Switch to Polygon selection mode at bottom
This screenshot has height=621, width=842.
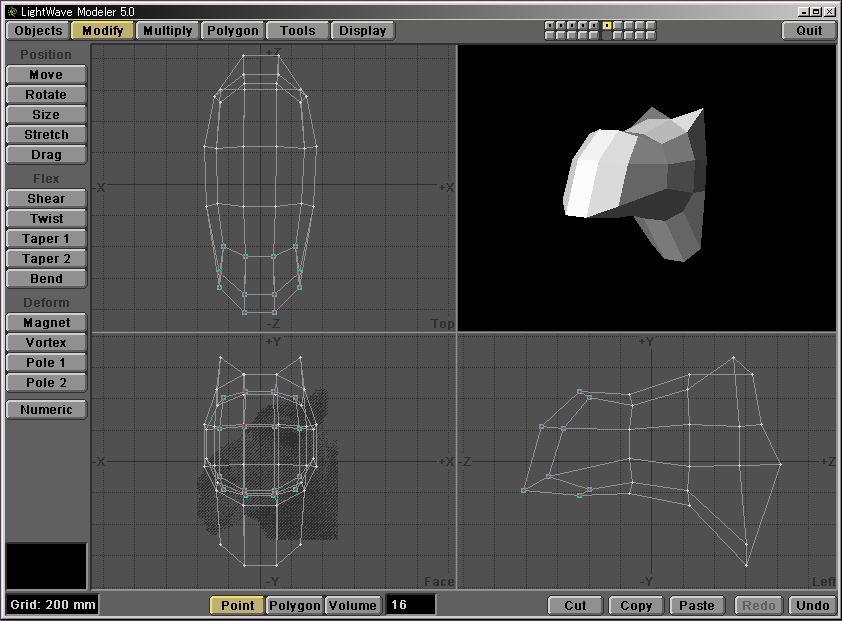pyautogui.click(x=295, y=605)
